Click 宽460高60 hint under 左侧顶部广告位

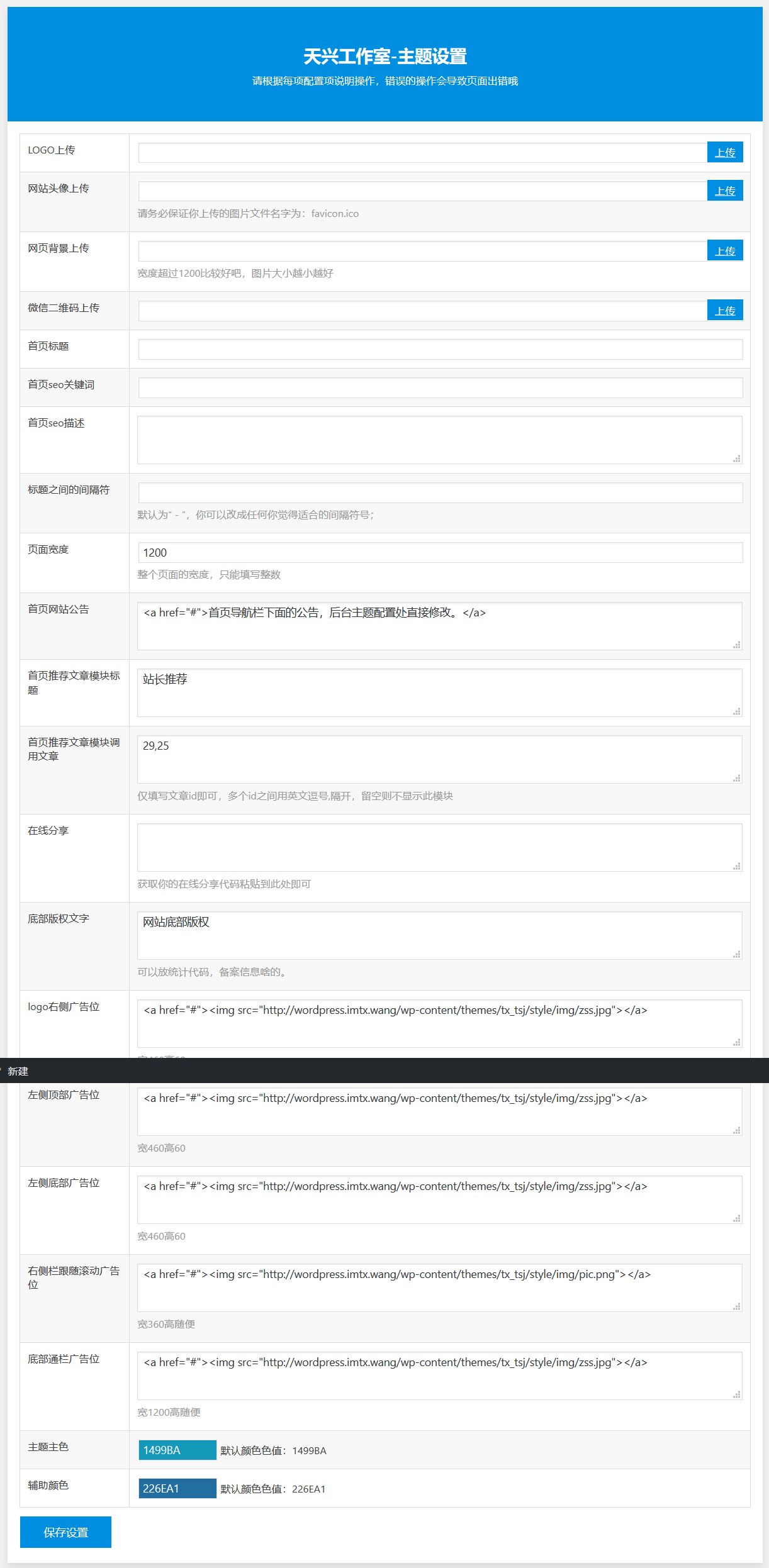pyautogui.click(x=161, y=1148)
